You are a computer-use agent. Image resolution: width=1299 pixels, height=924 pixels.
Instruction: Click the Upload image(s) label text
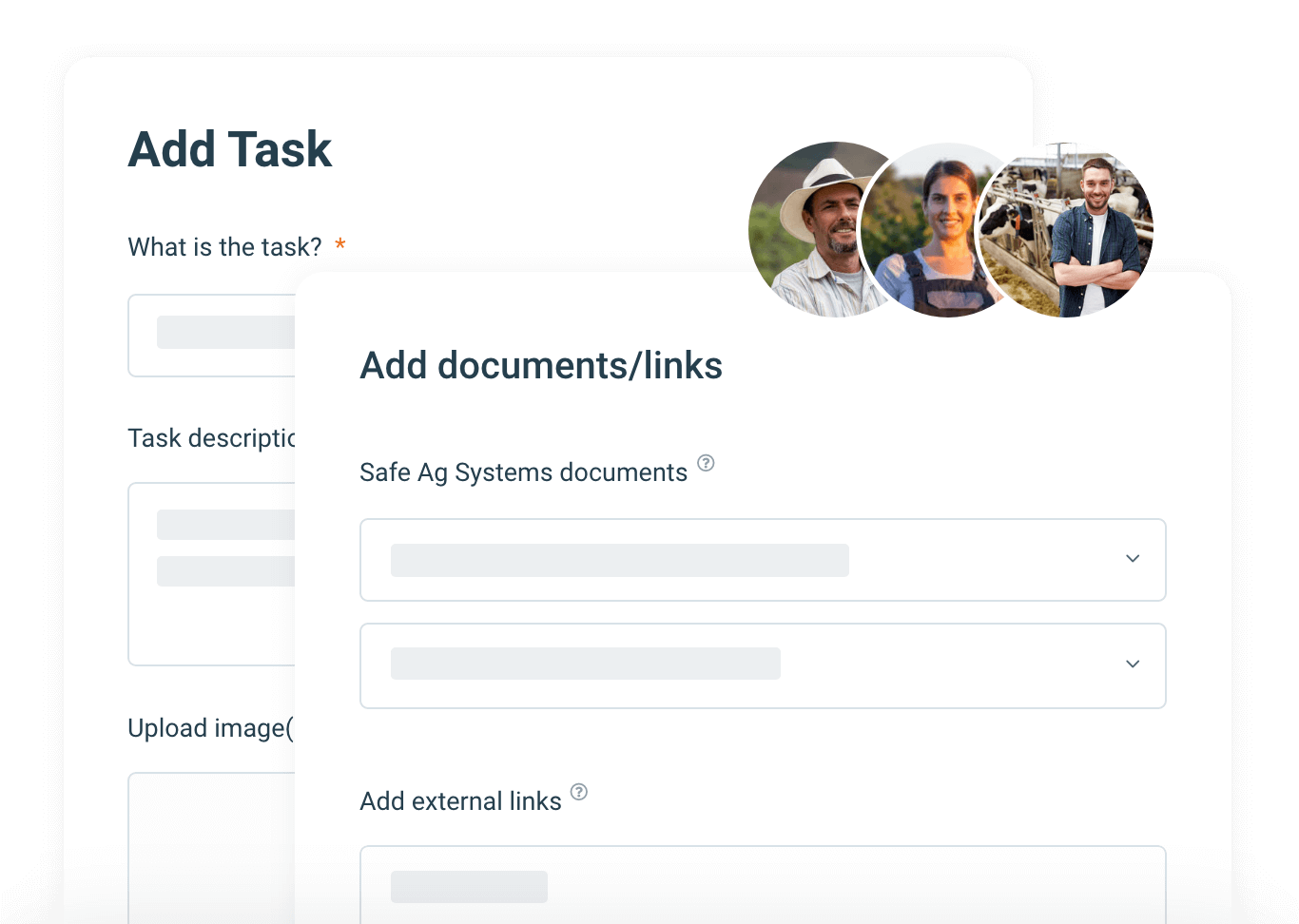tap(210, 728)
